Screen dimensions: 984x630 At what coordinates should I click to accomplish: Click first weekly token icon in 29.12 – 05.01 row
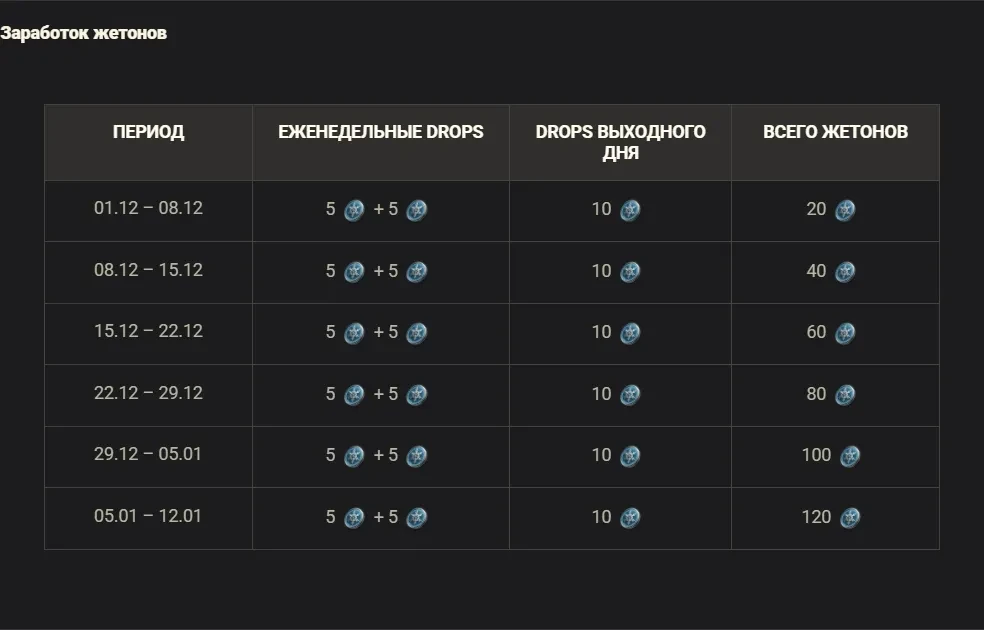point(354,456)
